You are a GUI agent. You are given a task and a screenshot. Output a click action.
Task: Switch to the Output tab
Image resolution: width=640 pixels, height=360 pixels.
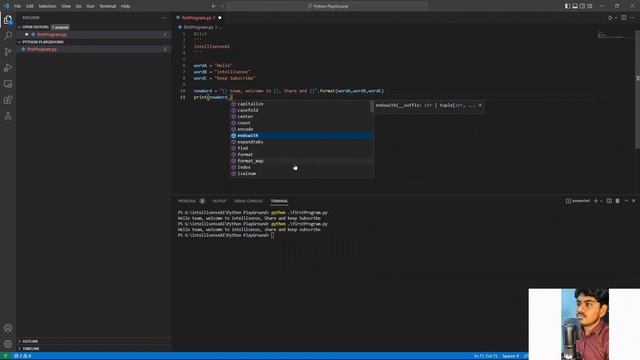[x=219, y=201]
